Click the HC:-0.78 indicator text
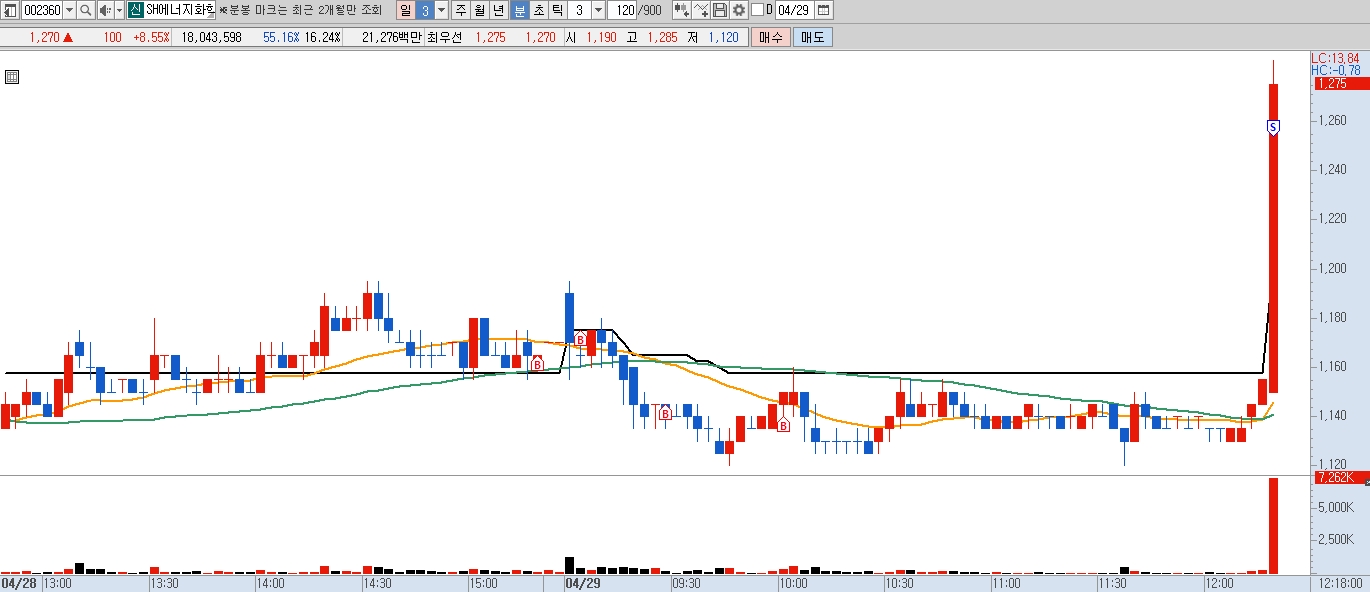This screenshot has width=1370, height=592. (x=1336, y=70)
